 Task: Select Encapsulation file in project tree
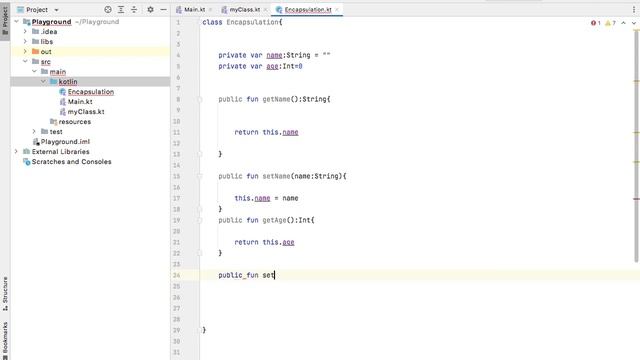(x=91, y=91)
